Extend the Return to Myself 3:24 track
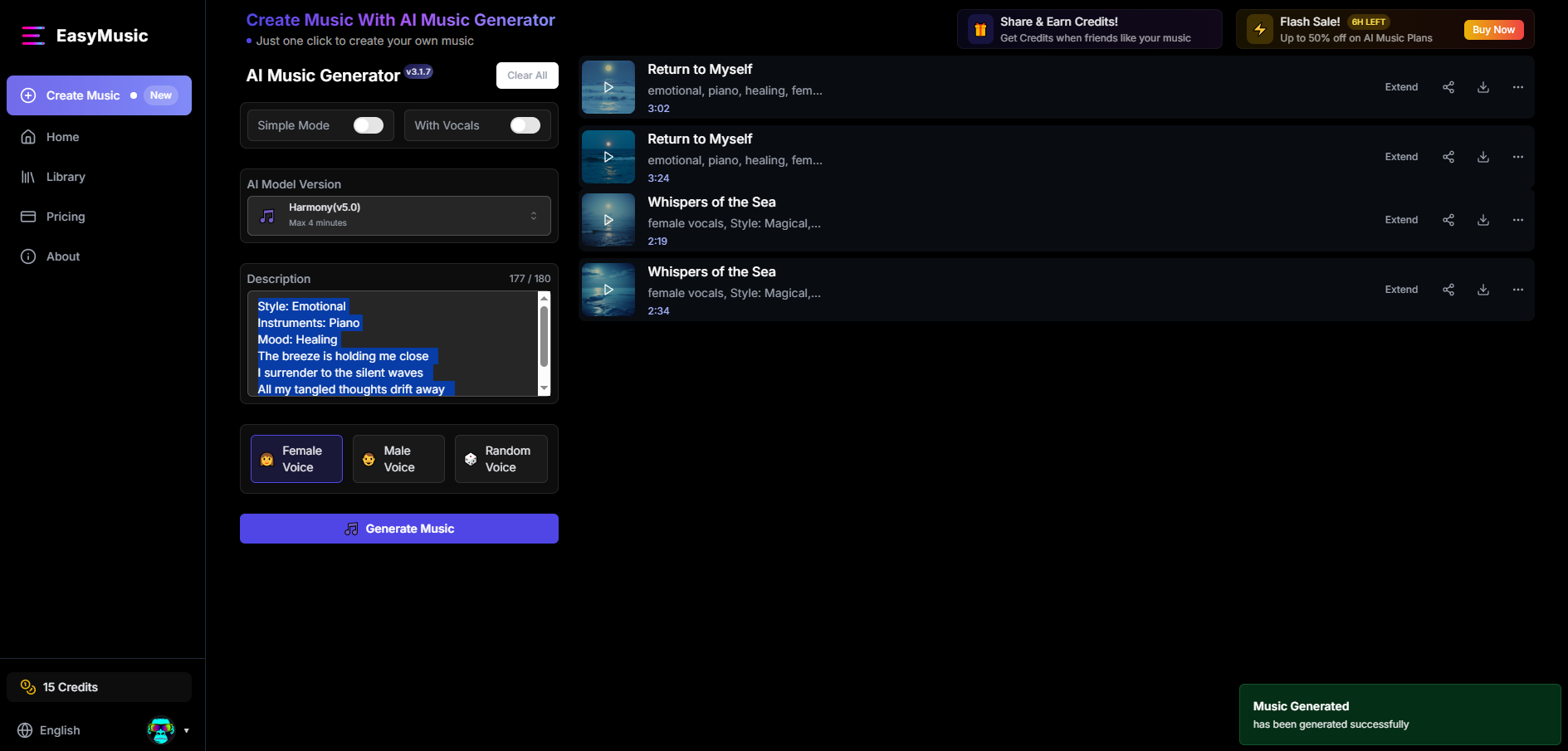 pyautogui.click(x=1401, y=157)
